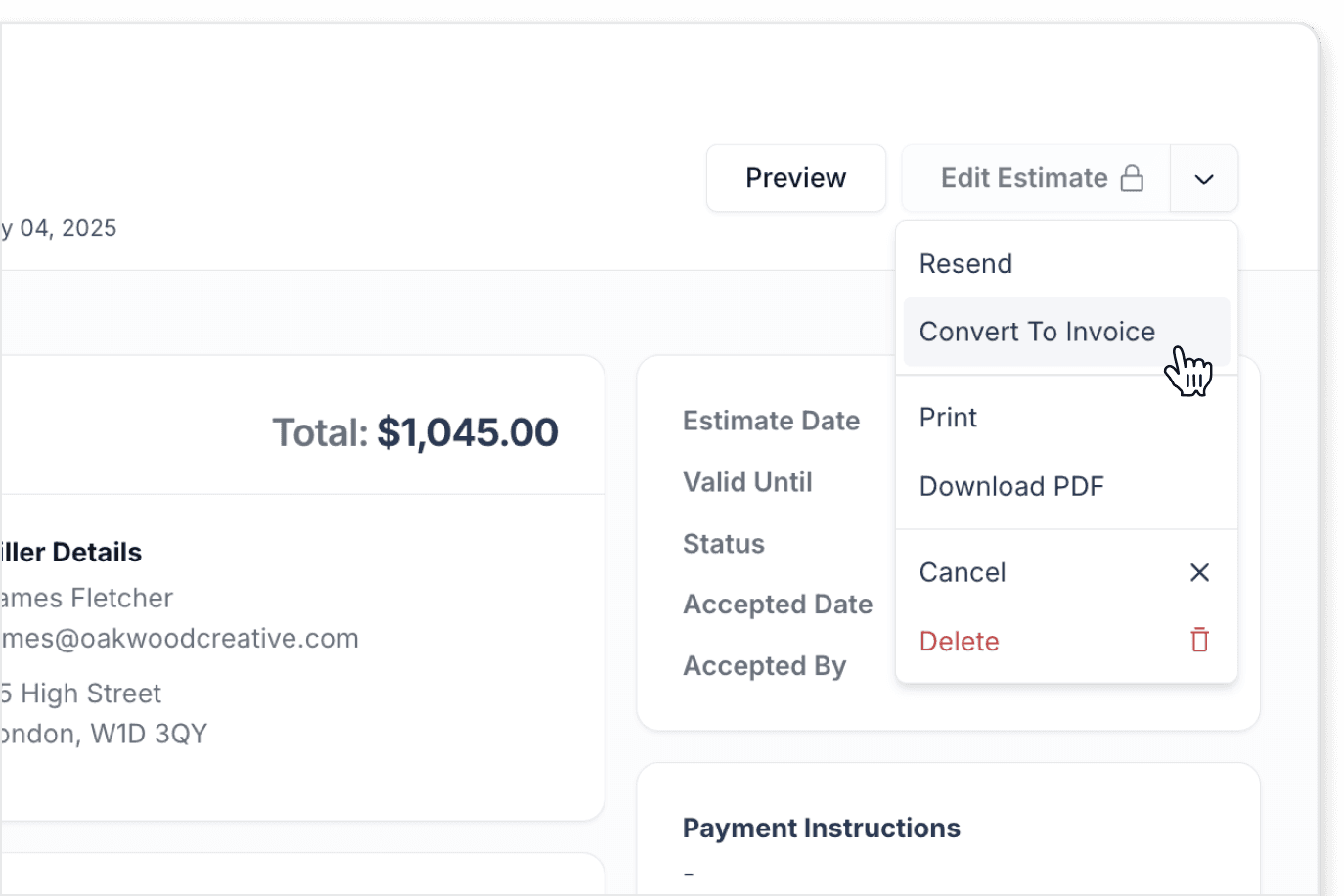Click the Accepted By label
The width and height of the screenshot is (1344, 896).
tap(764, 666)
